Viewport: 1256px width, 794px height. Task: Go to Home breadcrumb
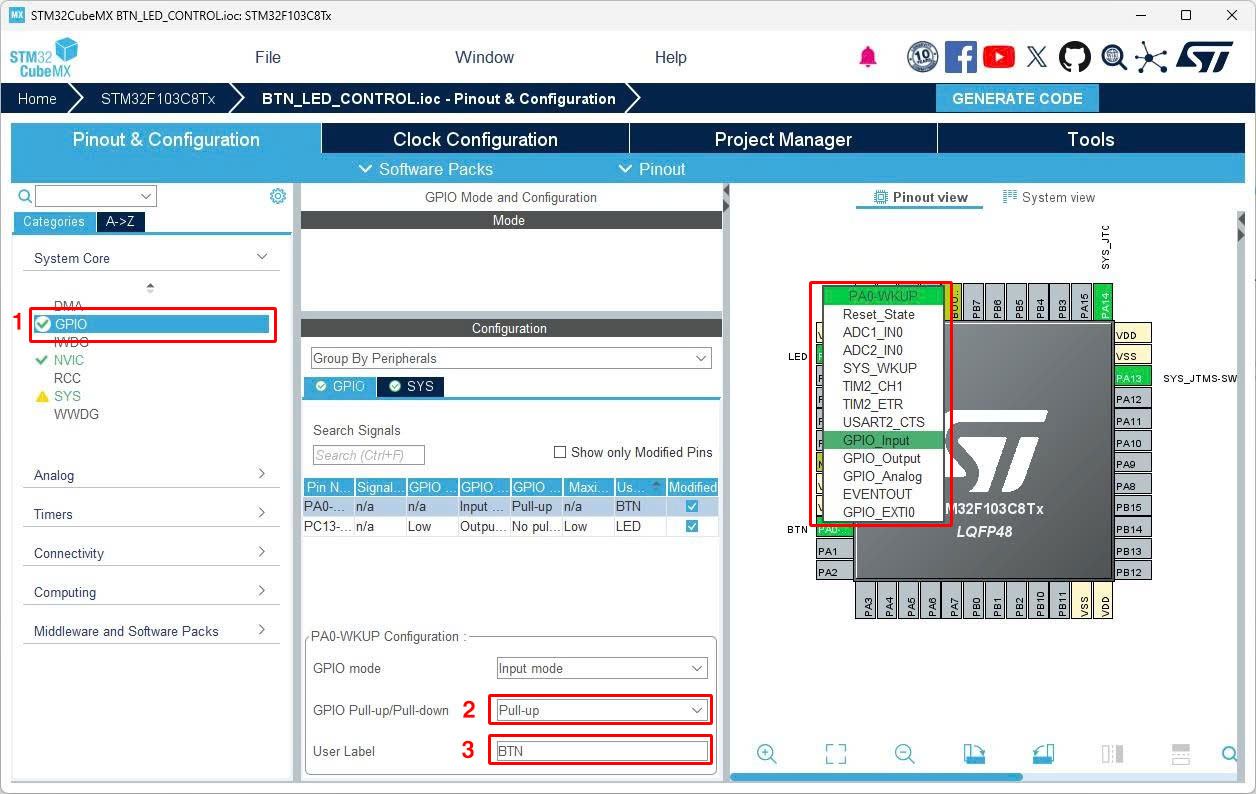click(x=37, y=98)
